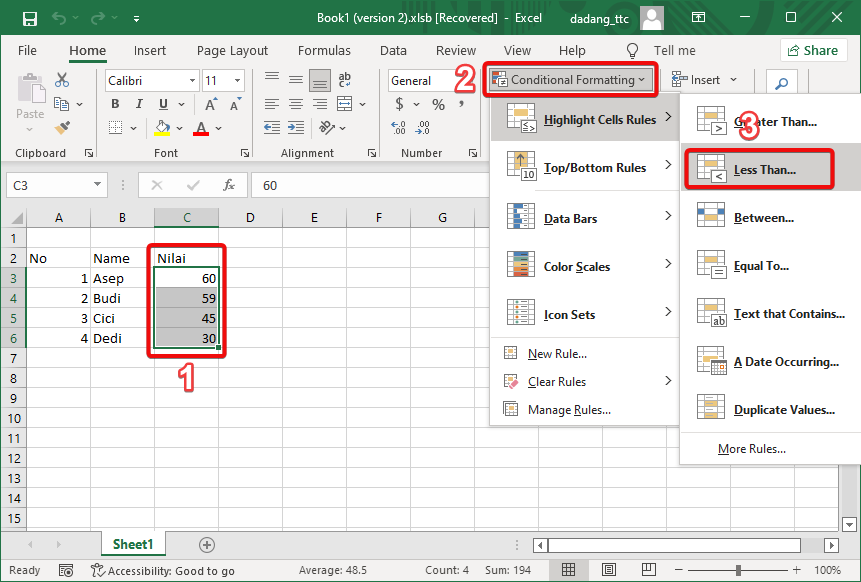Switch to the Formulas ribbon tab
Screen dimensions: 861x582
coord(324,50)
